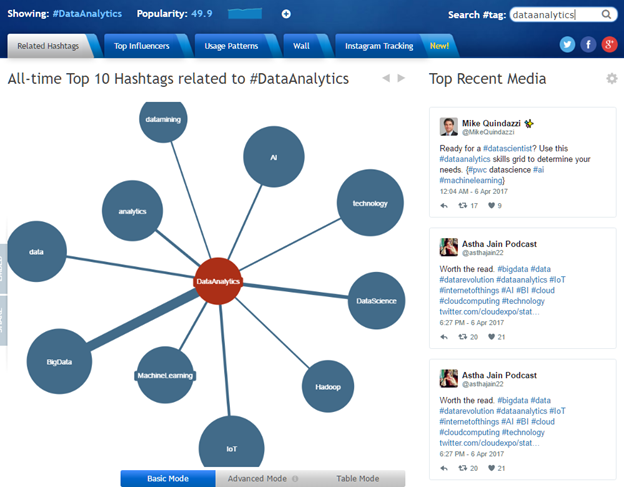Open the Instagram Tracking tab
Viewport: 624px width, 487px height.
click(378, 46)
